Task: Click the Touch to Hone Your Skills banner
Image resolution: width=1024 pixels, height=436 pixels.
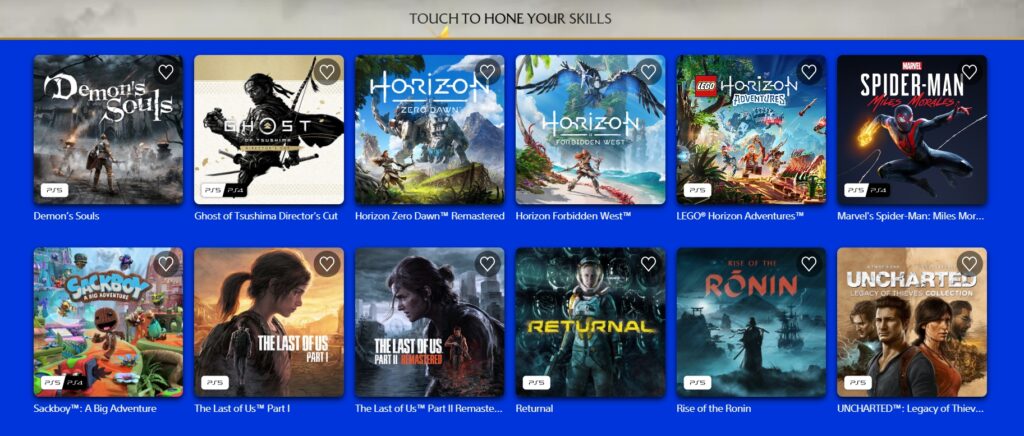Action: (511, 19)
